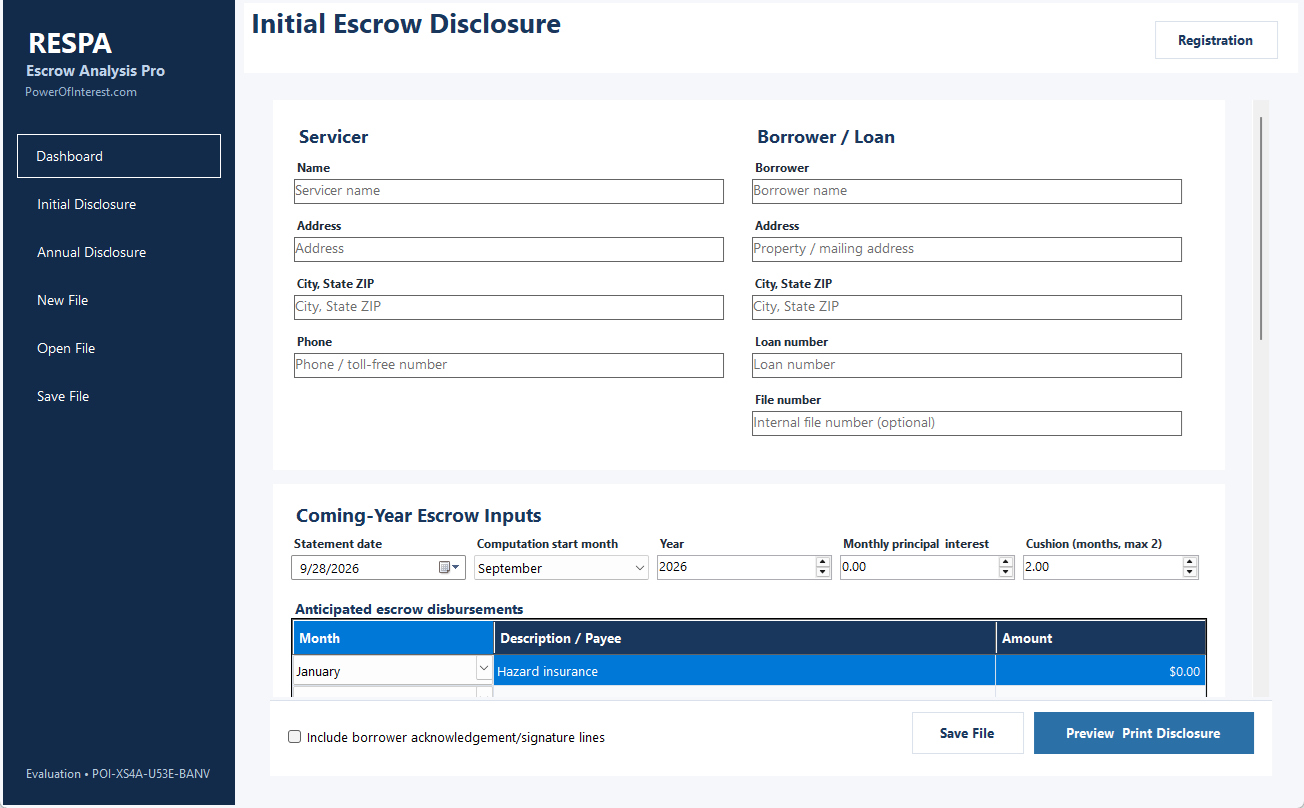Focus the Property / mailing address field

(967, 249)
